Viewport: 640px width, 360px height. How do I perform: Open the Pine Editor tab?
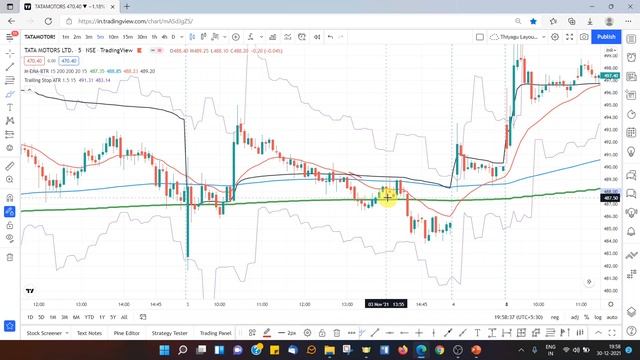(x=127, y=333)
